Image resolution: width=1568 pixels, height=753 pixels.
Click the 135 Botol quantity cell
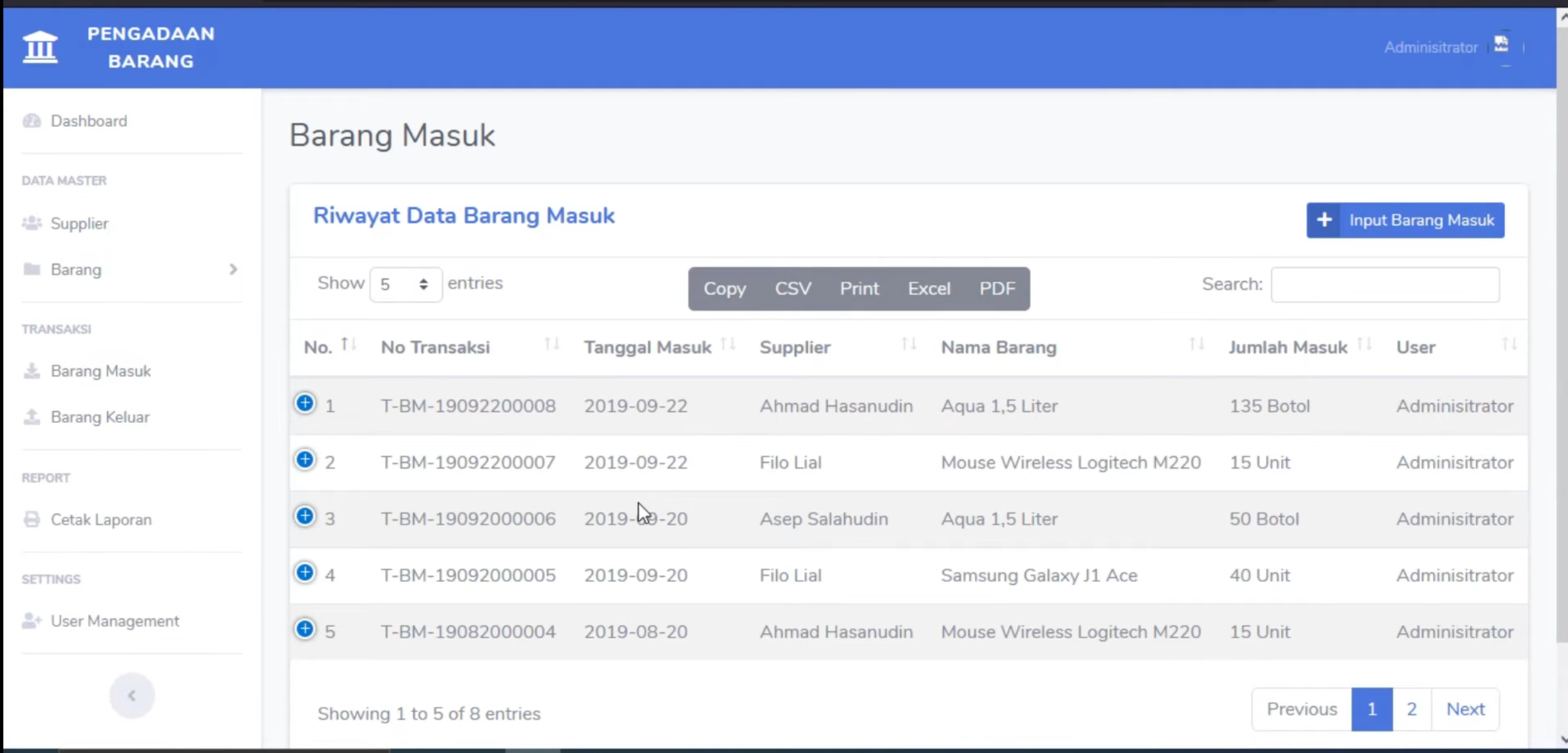(1269, 406)
